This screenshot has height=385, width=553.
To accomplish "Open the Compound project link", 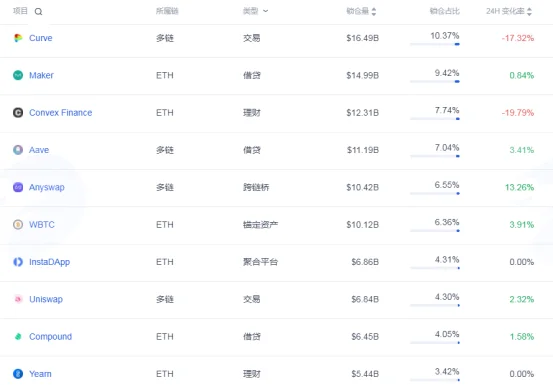I will [50, 337].
